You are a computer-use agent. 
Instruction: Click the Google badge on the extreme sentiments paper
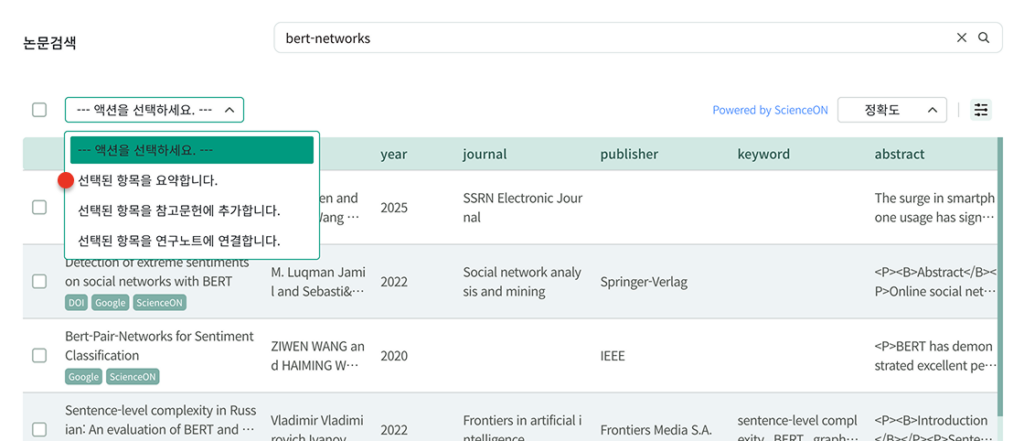(x=111, y=303)
